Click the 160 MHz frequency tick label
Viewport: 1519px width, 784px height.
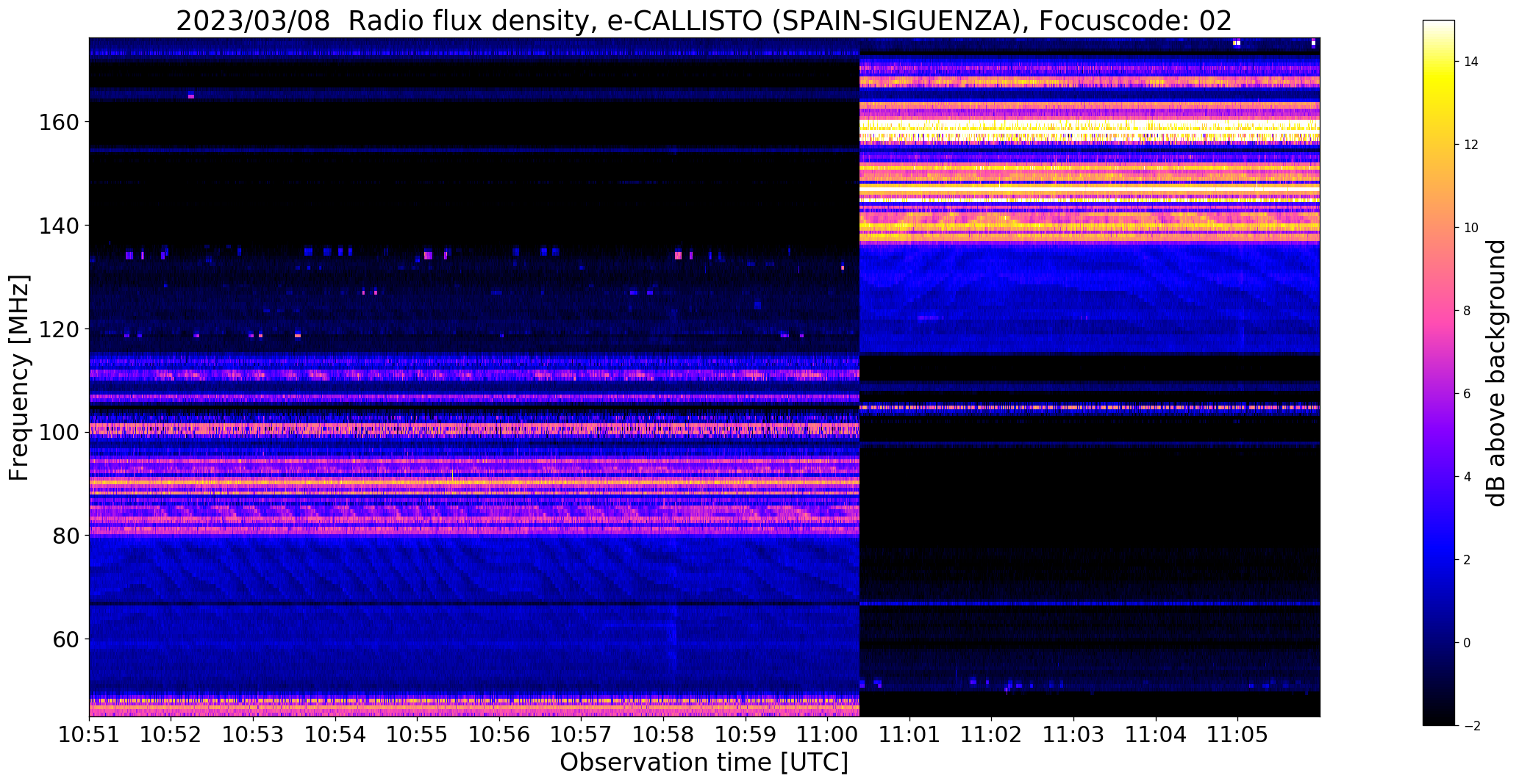58,122
